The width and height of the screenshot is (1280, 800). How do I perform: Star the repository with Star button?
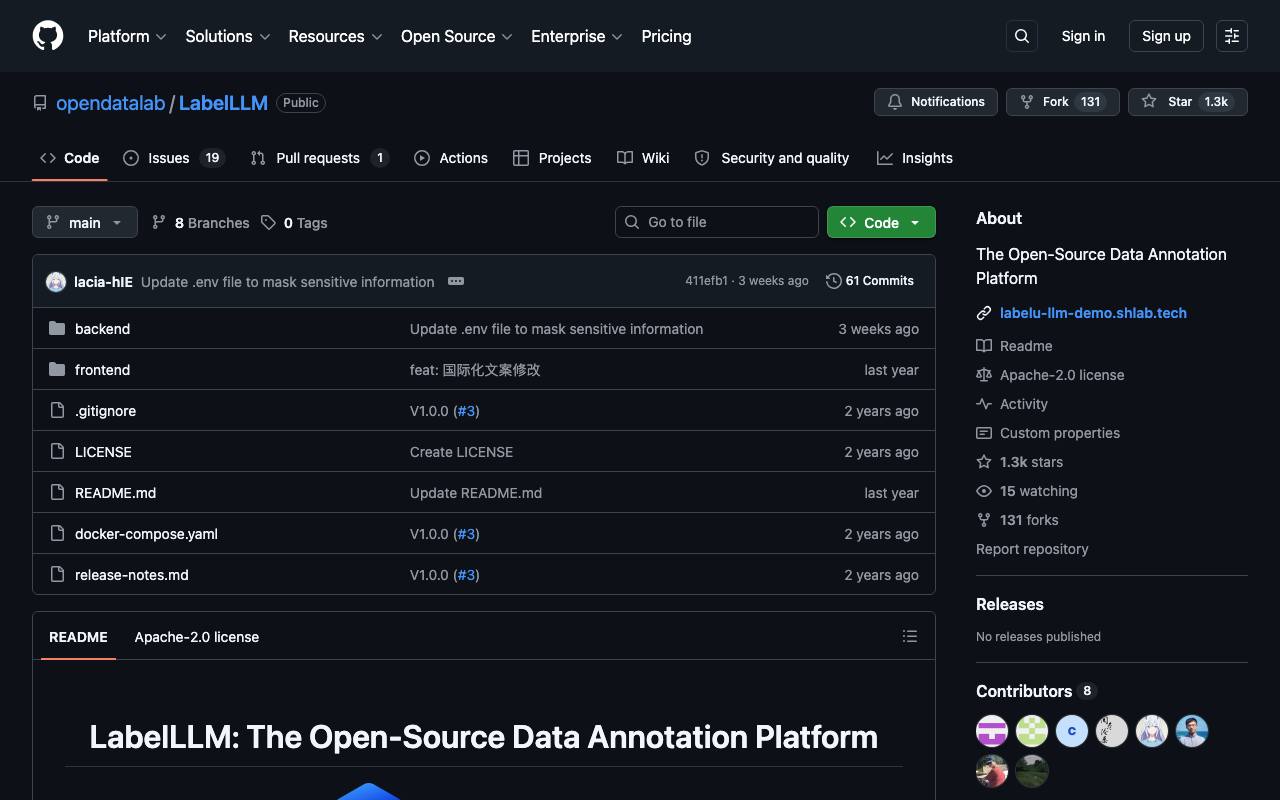click(1188, 102)
